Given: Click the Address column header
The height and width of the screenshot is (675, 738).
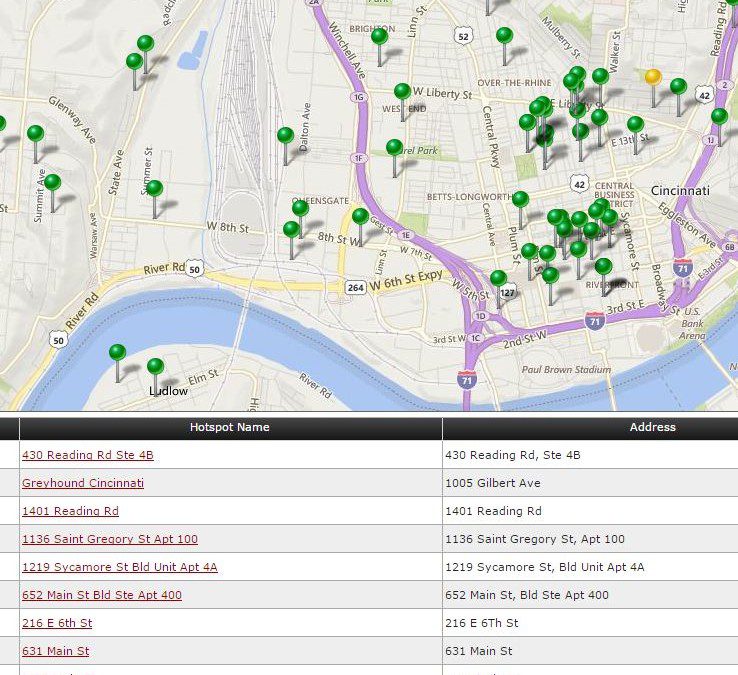Looking at the screenshot, I should (x=652, y=427).
